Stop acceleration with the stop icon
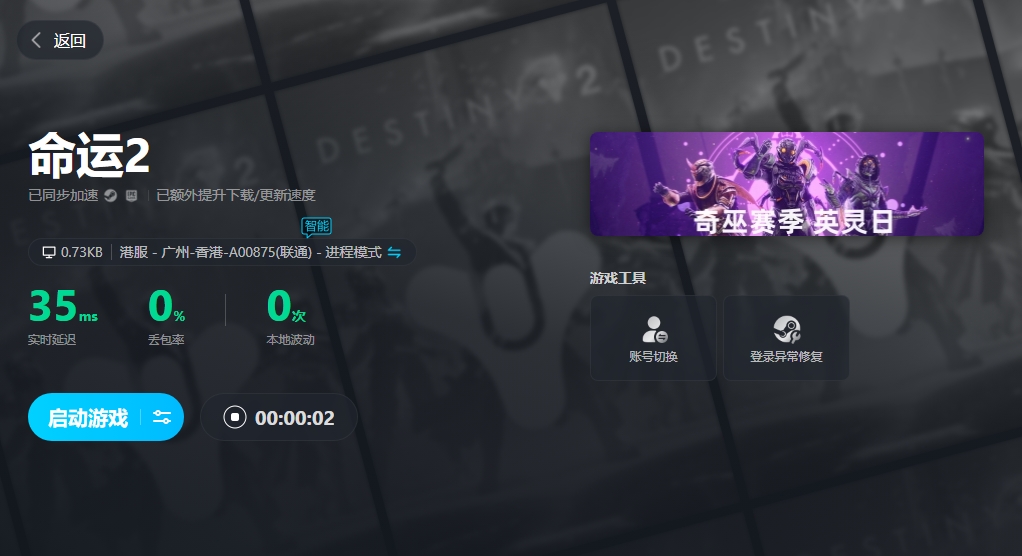 pos(235,417)
